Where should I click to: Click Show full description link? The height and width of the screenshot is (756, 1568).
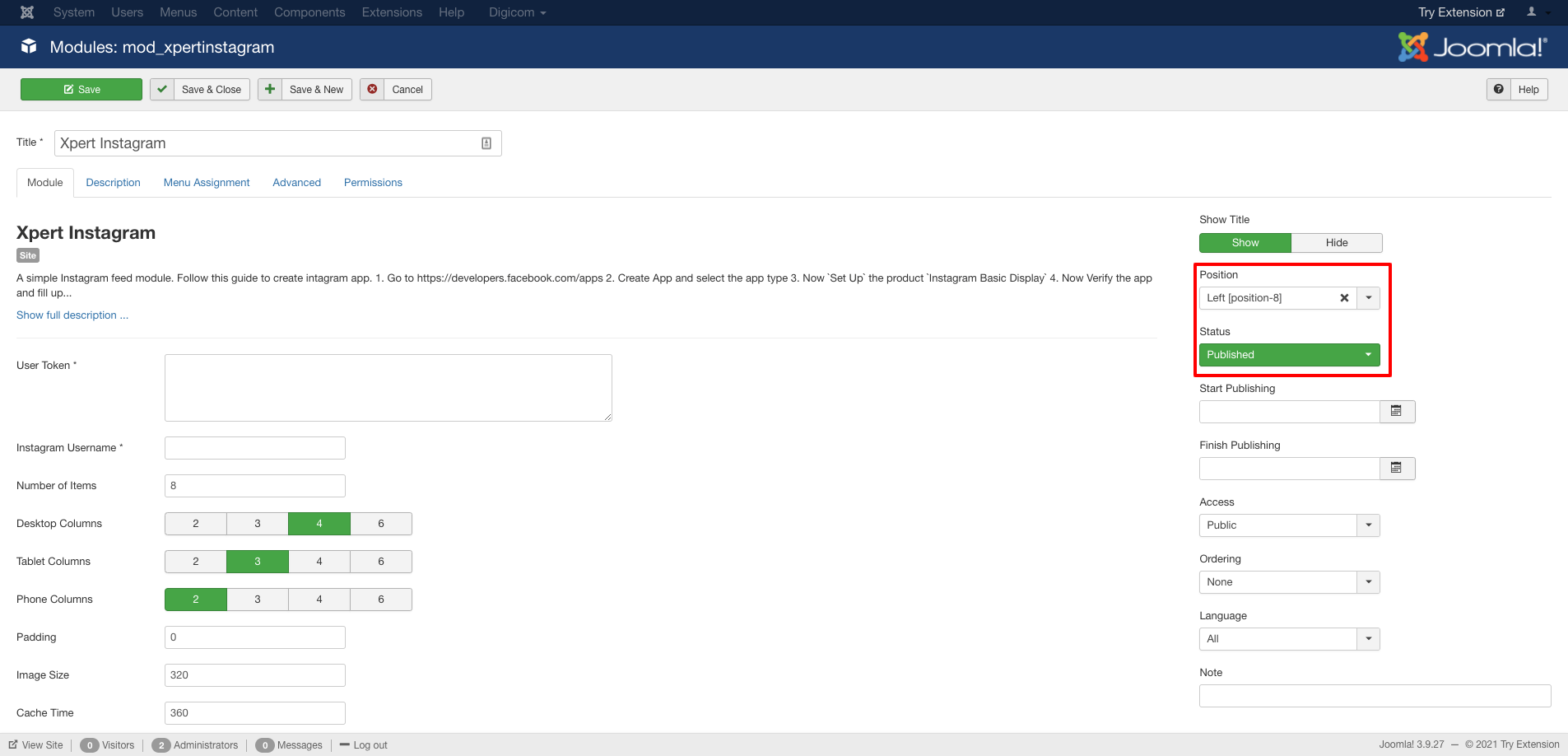tap(72, 315)
